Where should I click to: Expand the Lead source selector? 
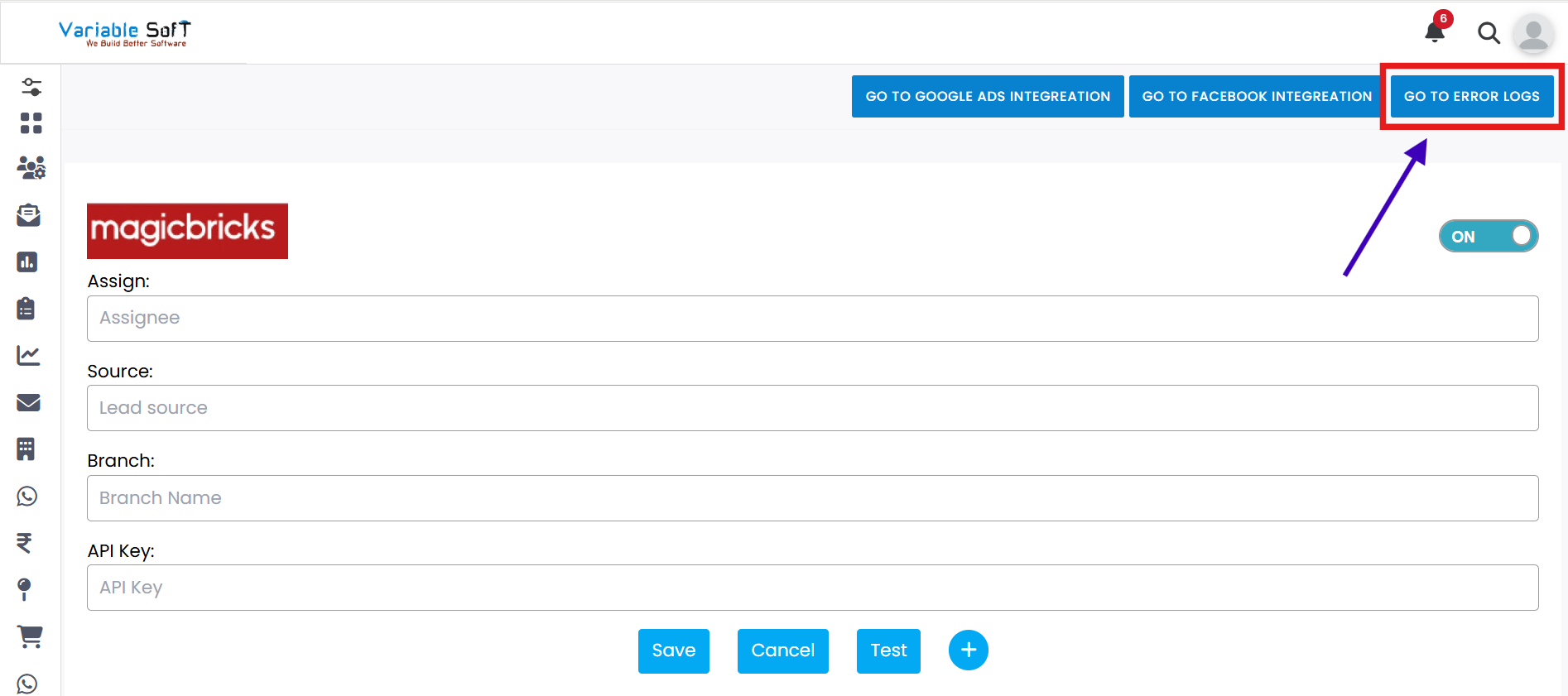tap(811, 408)
